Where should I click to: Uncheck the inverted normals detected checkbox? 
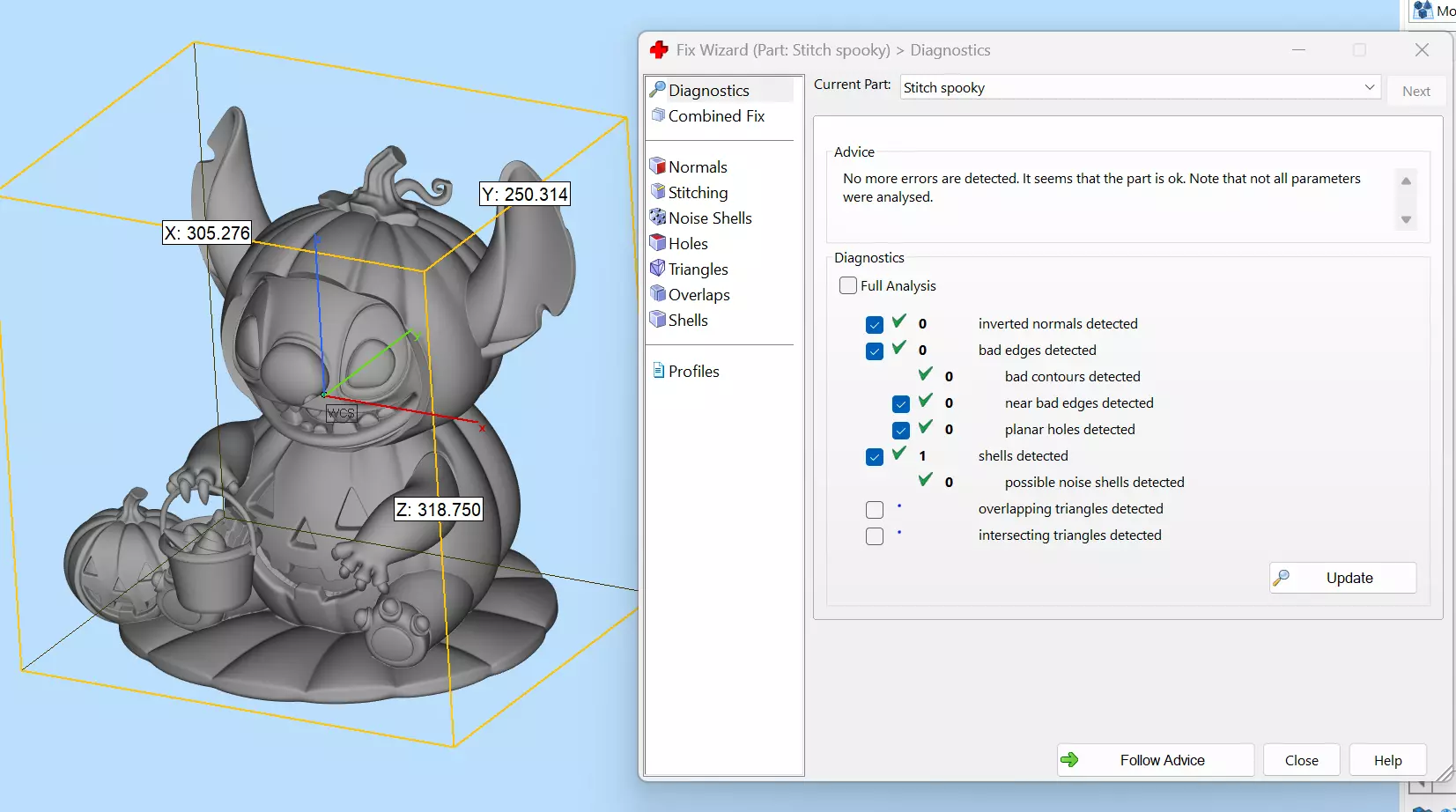875,324
